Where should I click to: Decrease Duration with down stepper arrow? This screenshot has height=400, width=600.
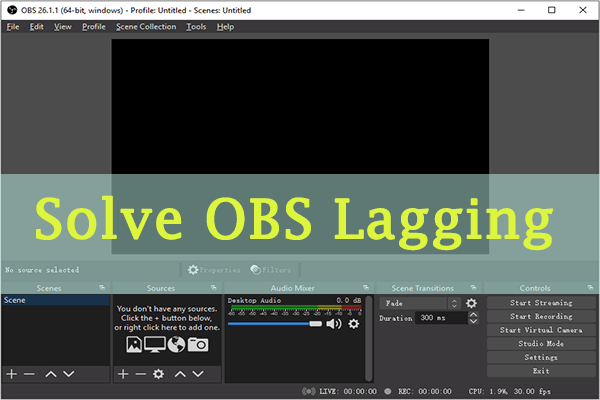point(473,321)
